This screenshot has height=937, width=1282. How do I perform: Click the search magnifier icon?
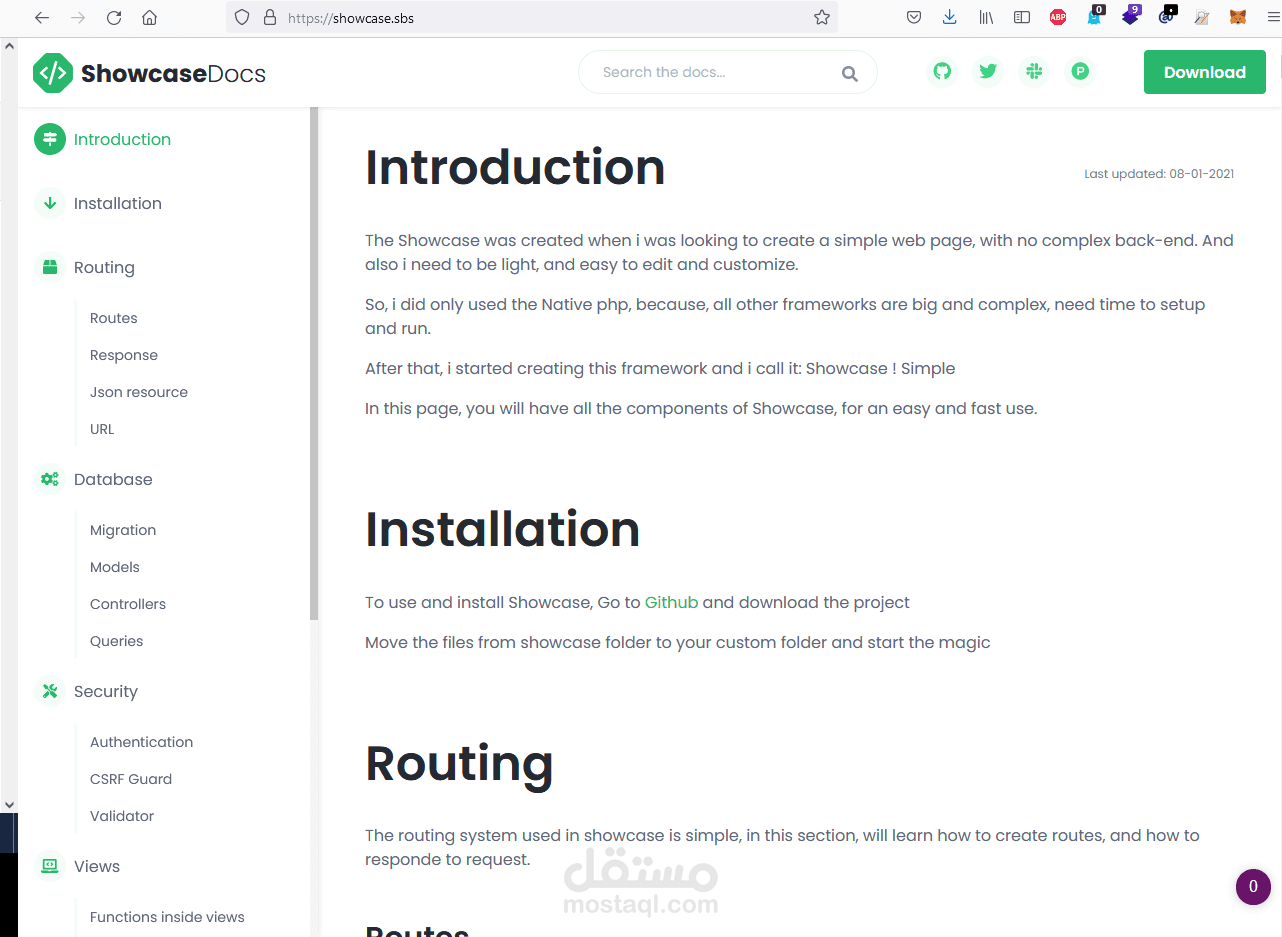[x=849, y=72]
